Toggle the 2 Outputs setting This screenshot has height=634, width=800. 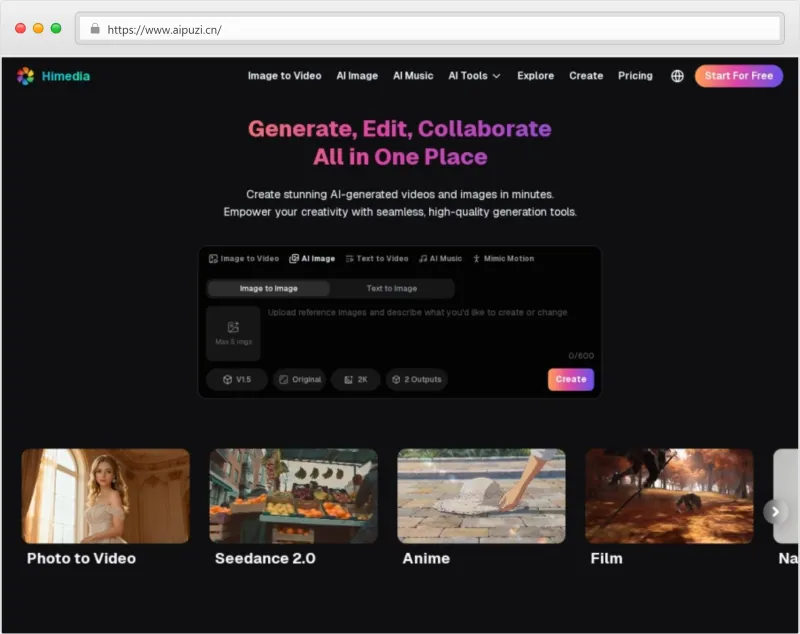[x=416, y=380]
